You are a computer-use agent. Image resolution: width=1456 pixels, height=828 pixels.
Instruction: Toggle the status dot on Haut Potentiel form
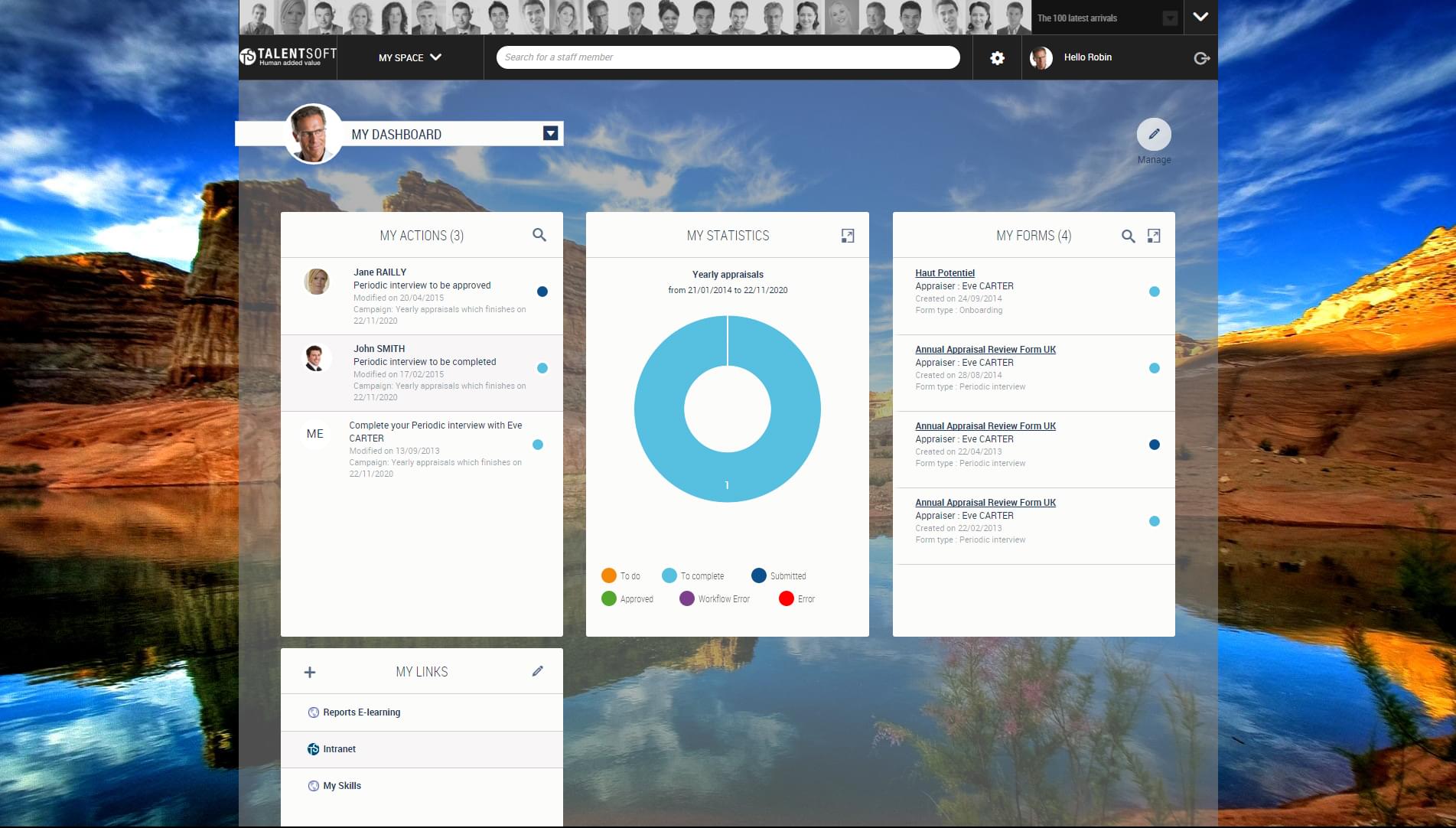coord(1153,292)
